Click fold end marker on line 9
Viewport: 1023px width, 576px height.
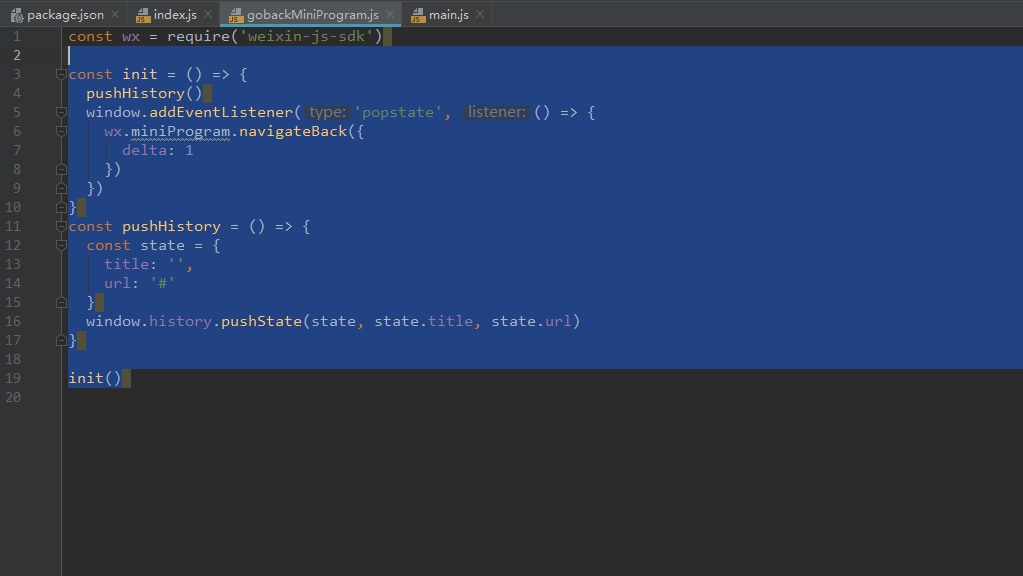pyautogui.click(x=61, y=189)
